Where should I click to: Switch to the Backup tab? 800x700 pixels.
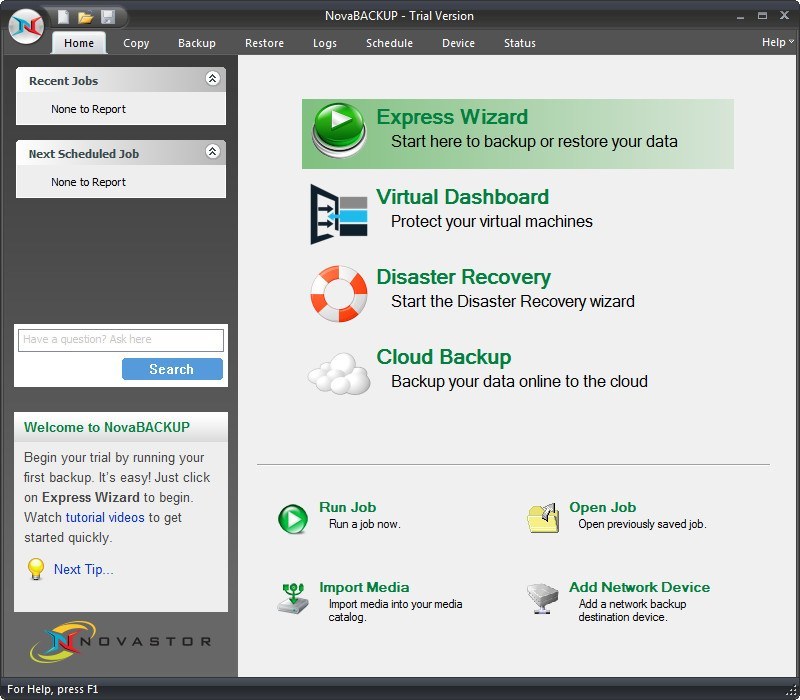click(x=196, y=43)
